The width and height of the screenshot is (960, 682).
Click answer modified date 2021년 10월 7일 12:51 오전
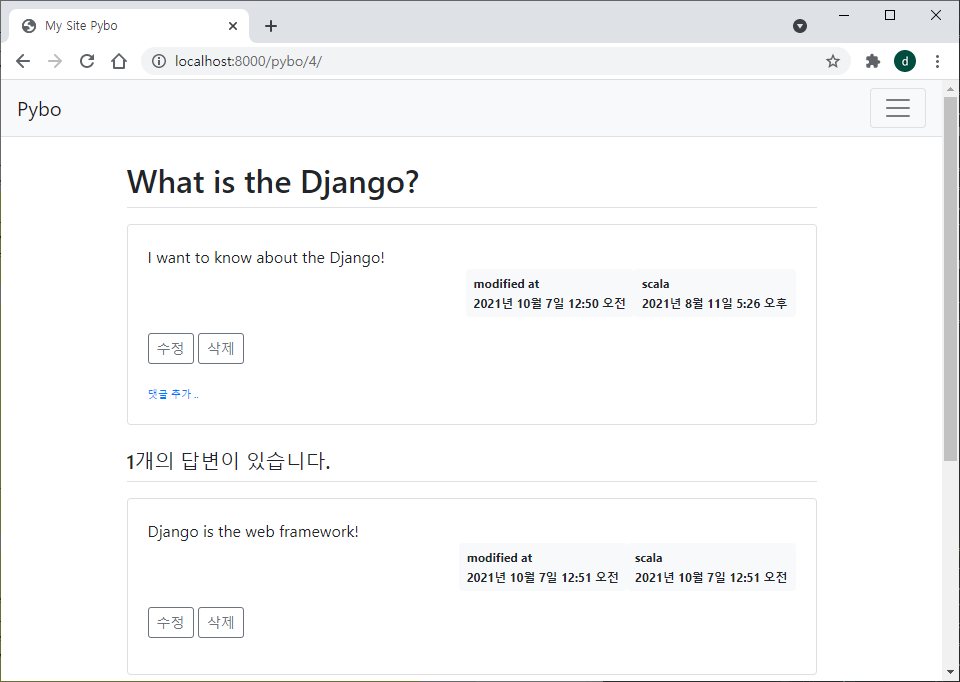542,577
